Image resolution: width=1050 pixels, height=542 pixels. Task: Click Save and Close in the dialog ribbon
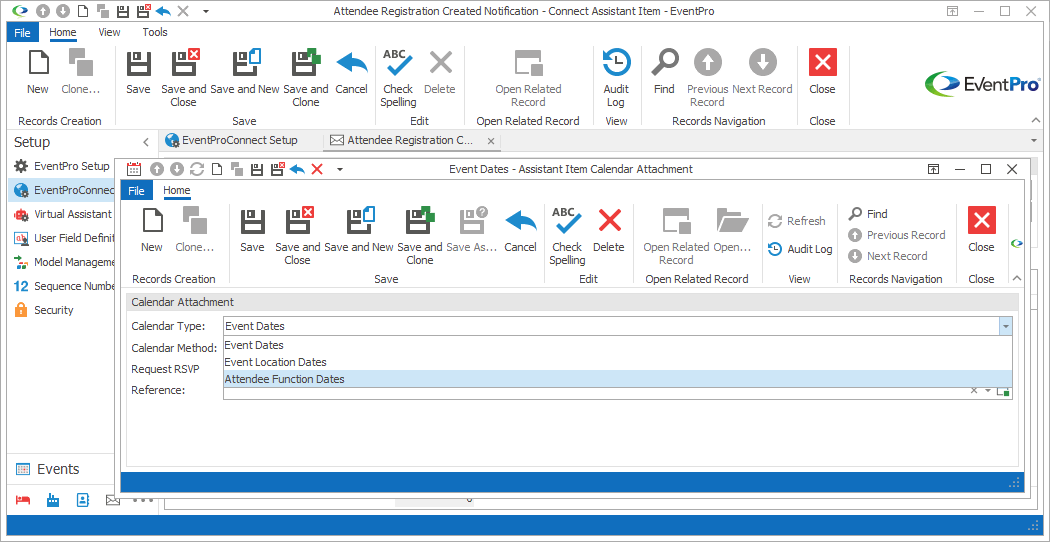pos(297,236)
